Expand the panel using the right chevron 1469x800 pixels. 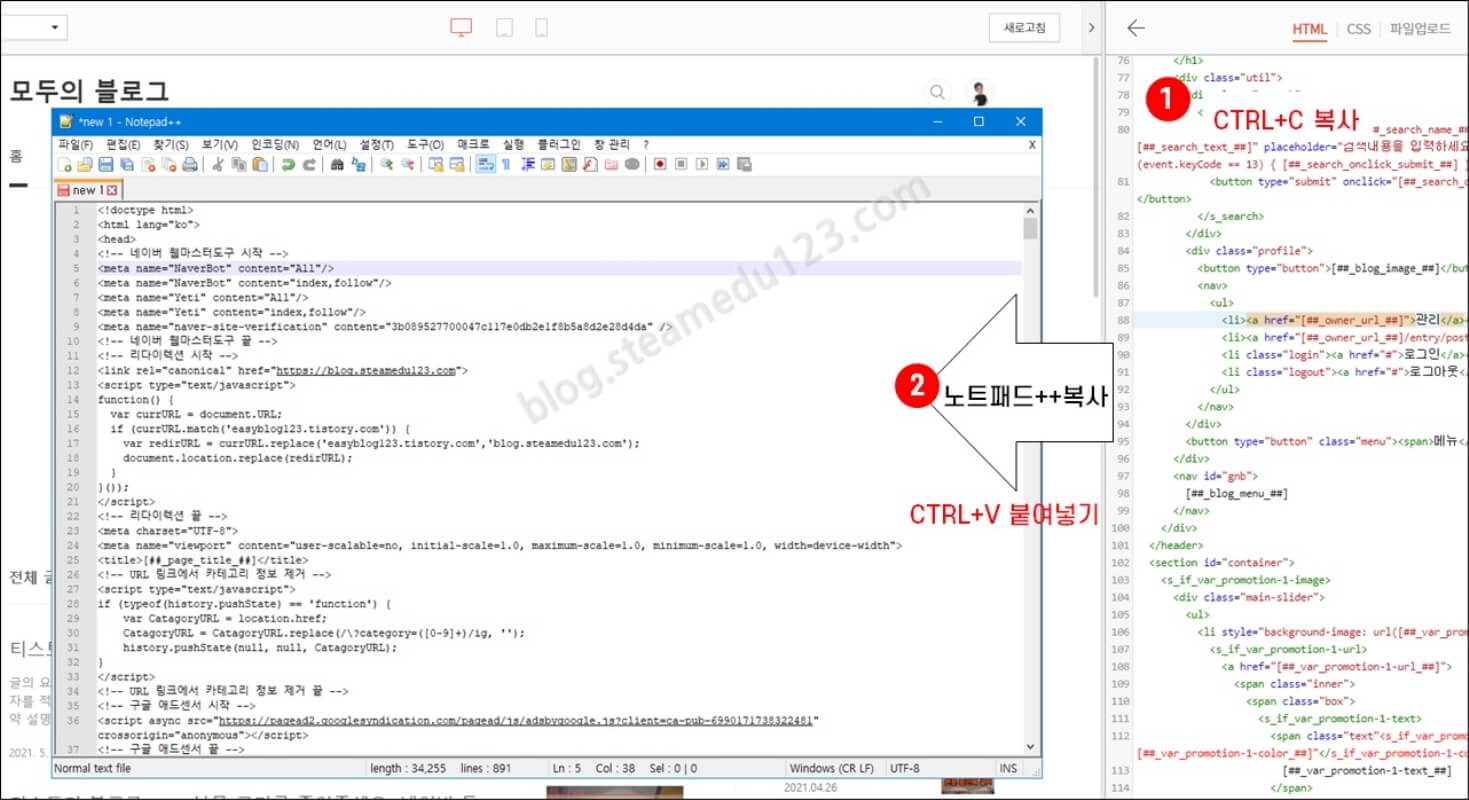point(1090,28)
